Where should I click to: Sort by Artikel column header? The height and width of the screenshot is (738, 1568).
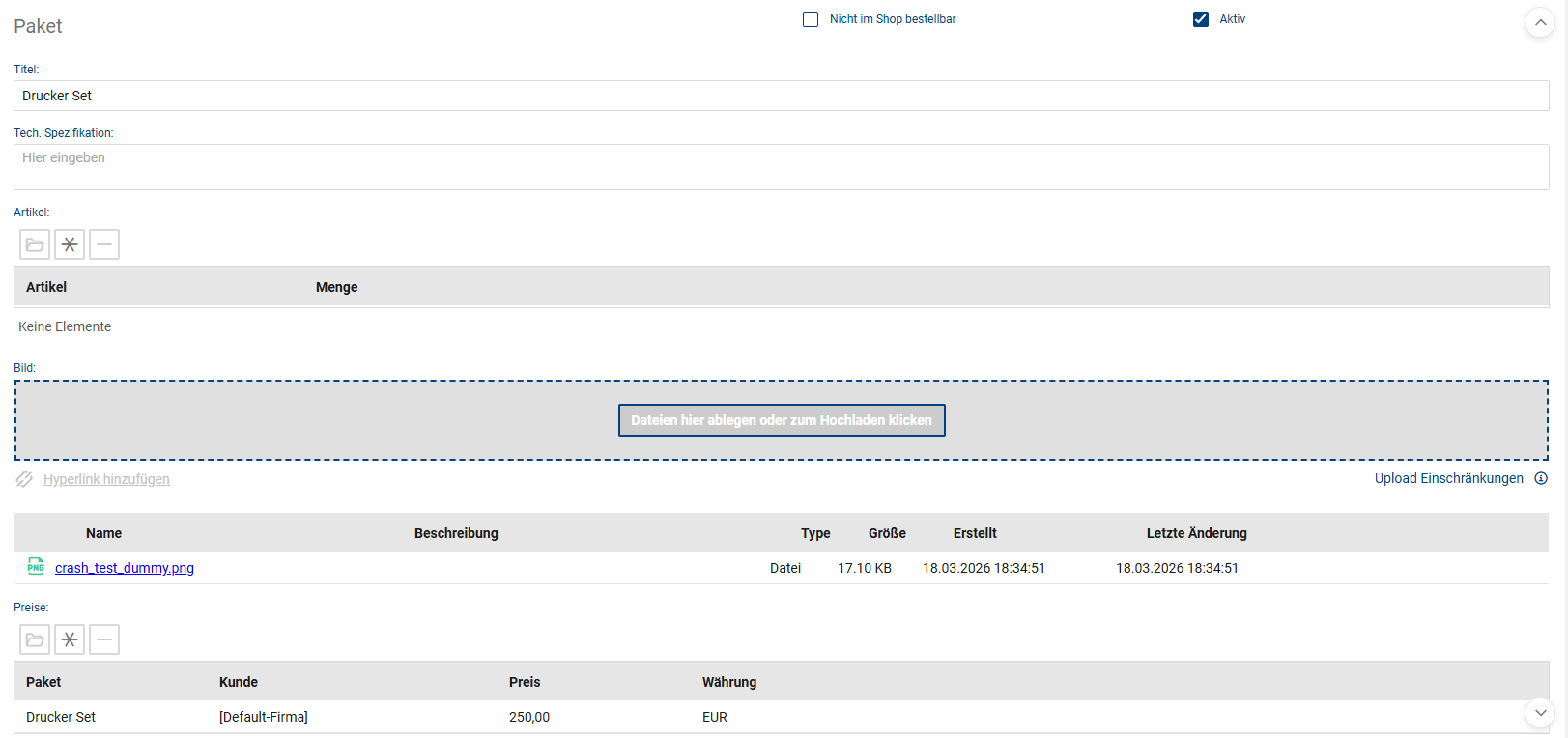[x=46, y=287]
